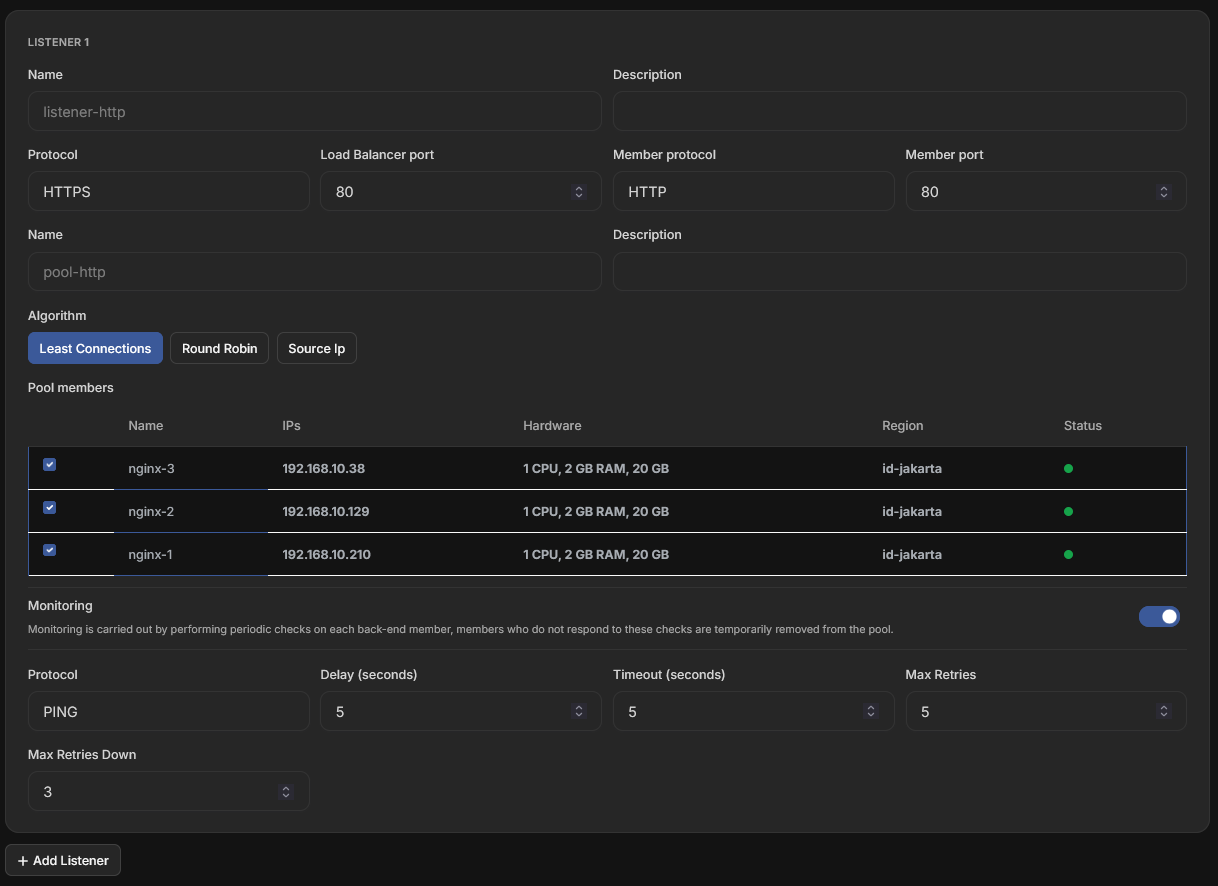Uncheck the nginx-3 pool member checkbox
This screenshot has width=1218, height=886.
pyautogui.click(x=49, y=464)
